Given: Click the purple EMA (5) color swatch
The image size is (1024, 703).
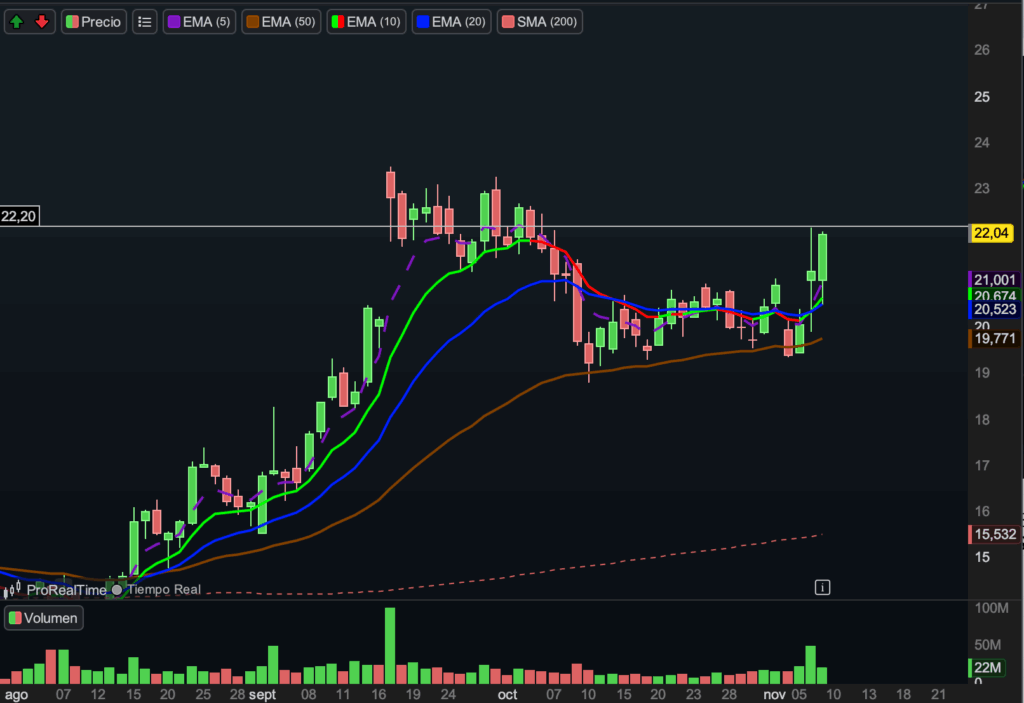Looking at the screenshot, I should [173, 21].
